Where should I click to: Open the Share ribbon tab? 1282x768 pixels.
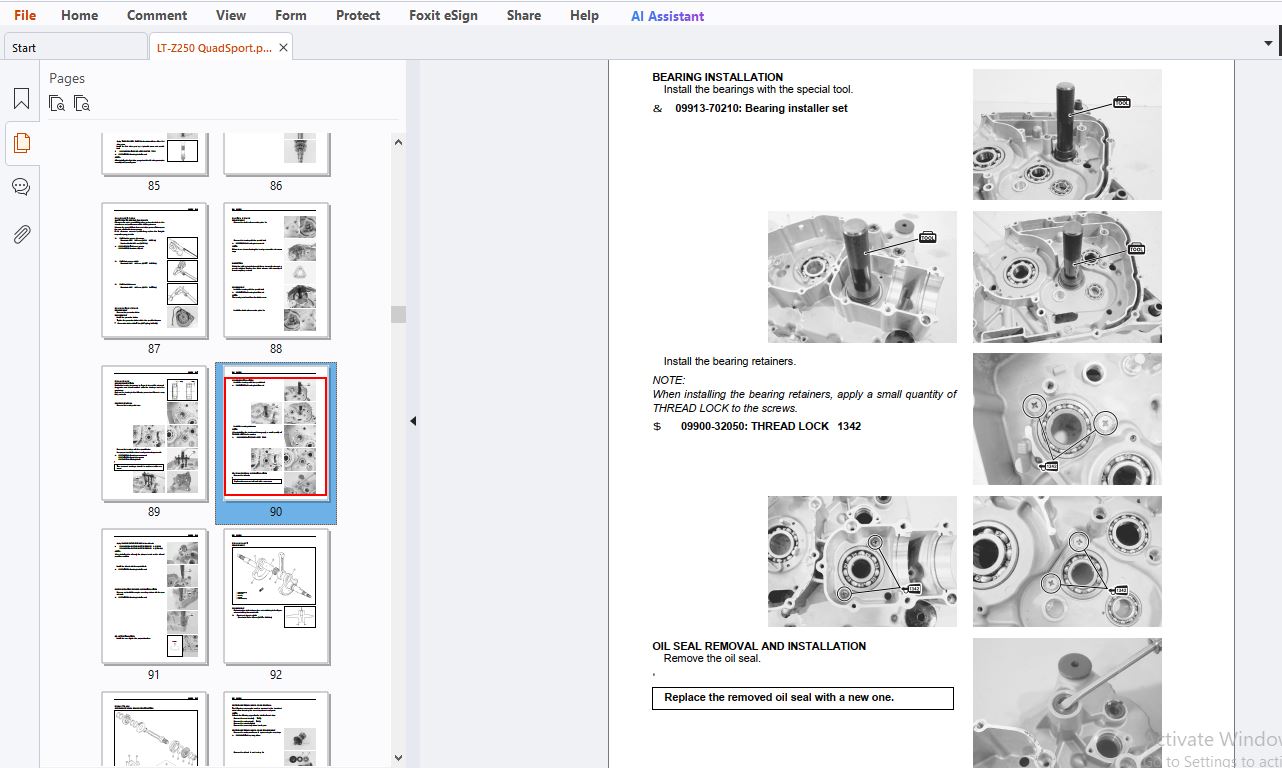pyautogui.click(x=524, y=15)
